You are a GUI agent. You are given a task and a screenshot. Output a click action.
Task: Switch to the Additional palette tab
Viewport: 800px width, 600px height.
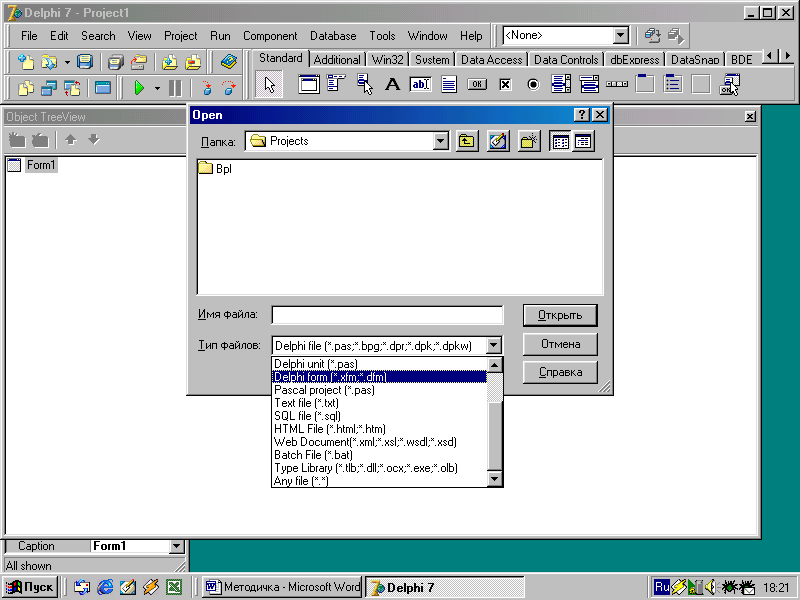(337, 60)
